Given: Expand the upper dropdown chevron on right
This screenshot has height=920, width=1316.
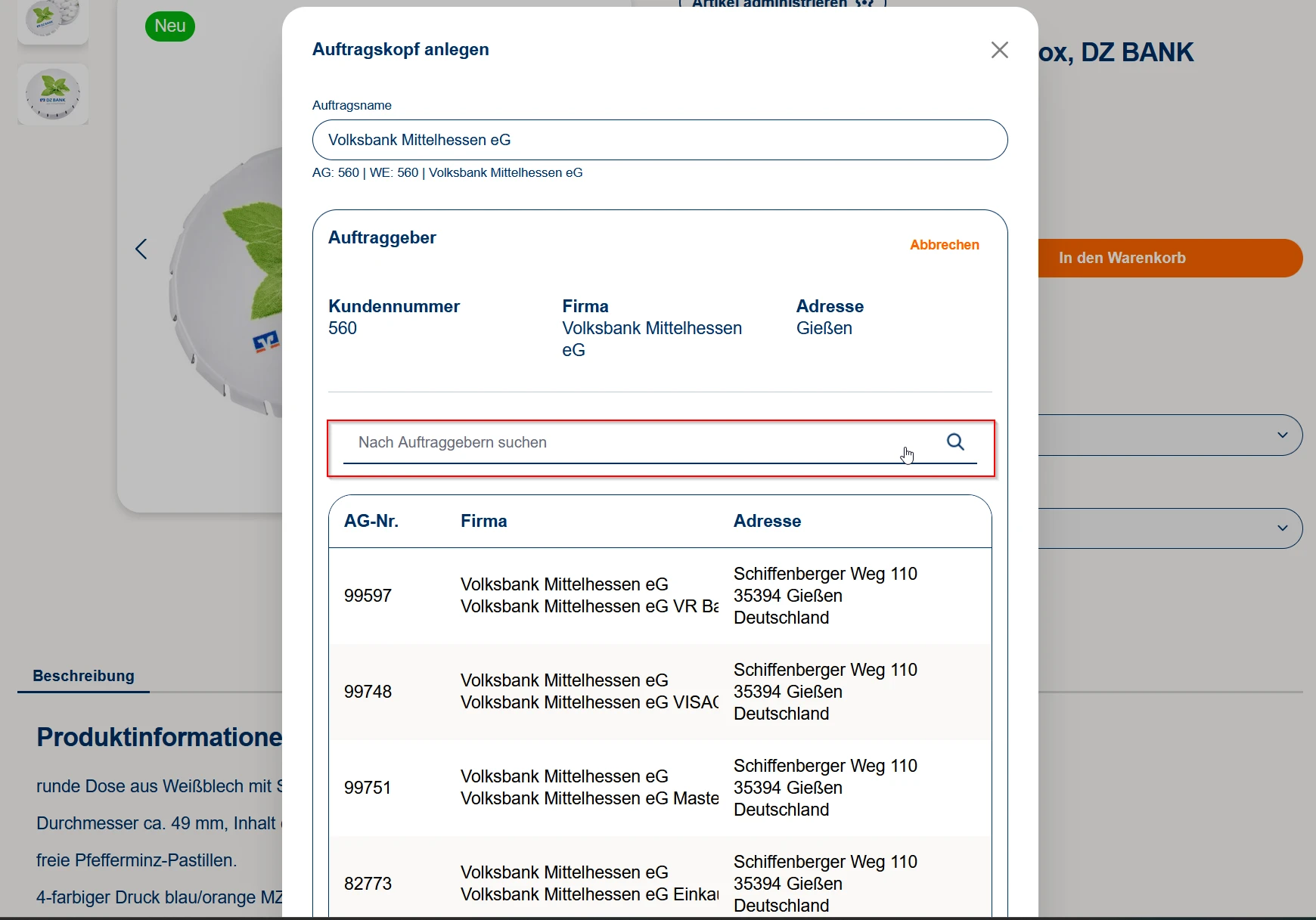Looking at the screenshot, I should 1282,435.
